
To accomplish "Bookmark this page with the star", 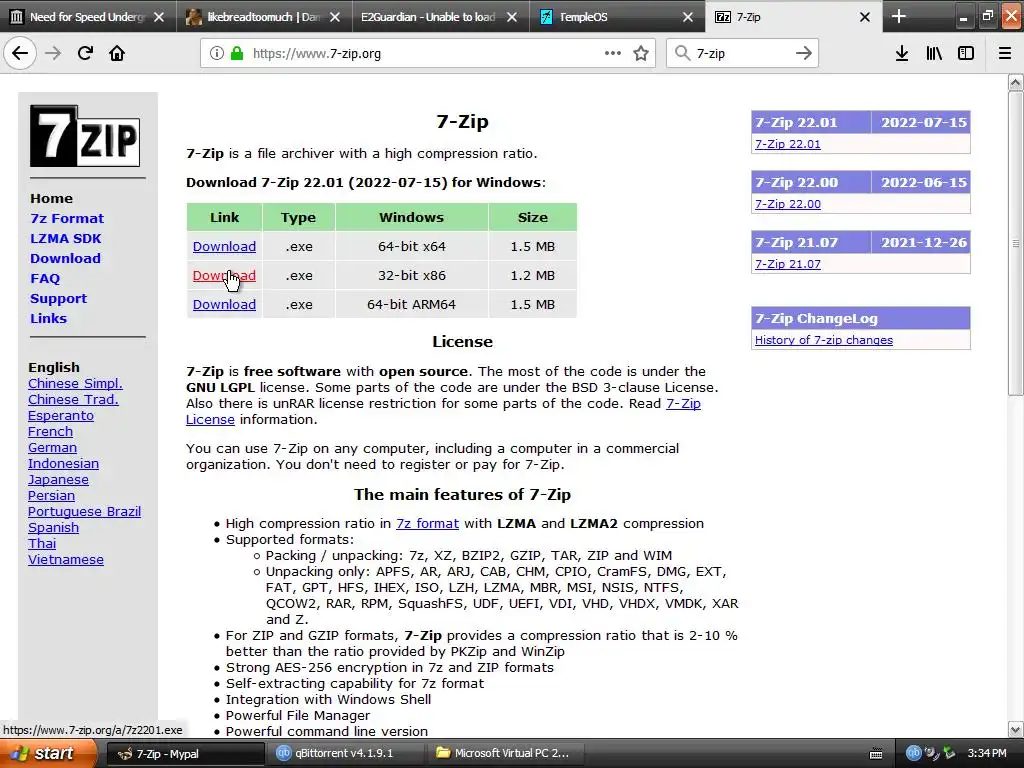I will tap(641, 54).
